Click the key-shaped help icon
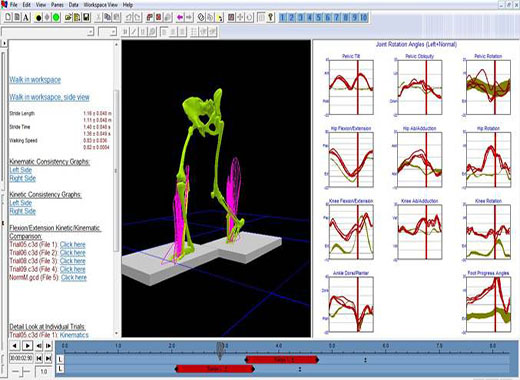Viewport: 520px width, 380px height. click(x=271, y=17)
